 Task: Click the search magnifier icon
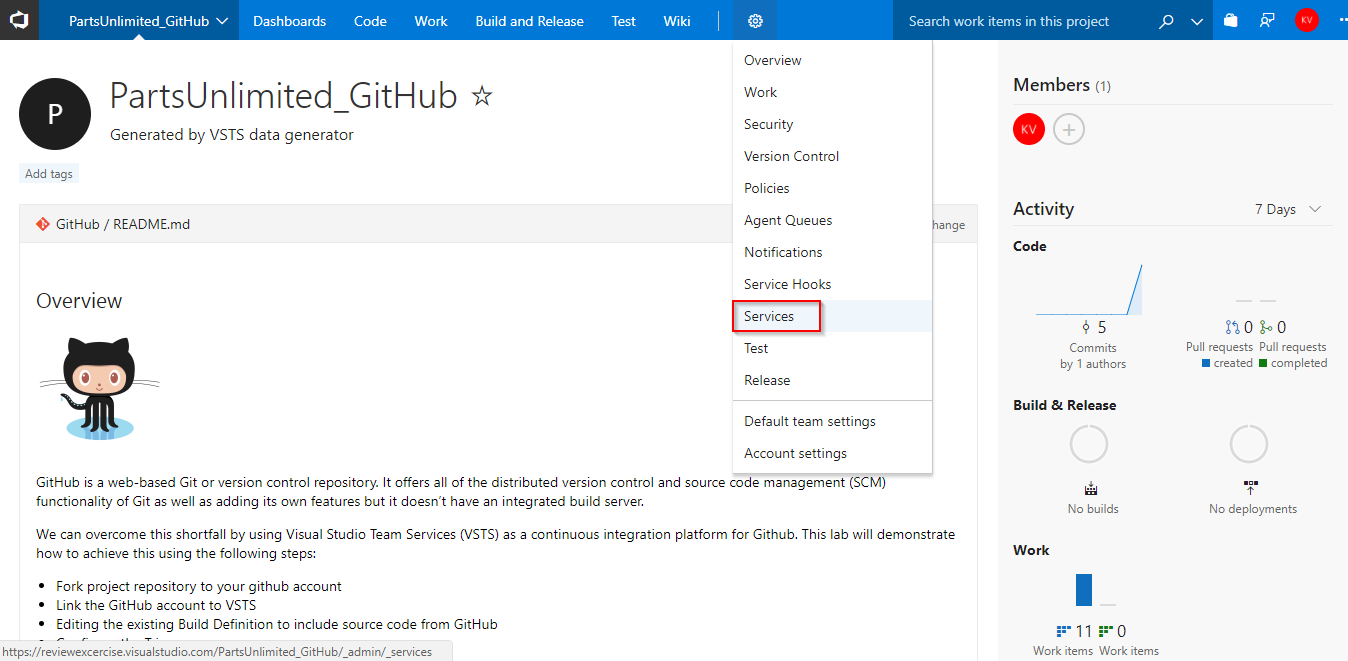pos(1166,21)
